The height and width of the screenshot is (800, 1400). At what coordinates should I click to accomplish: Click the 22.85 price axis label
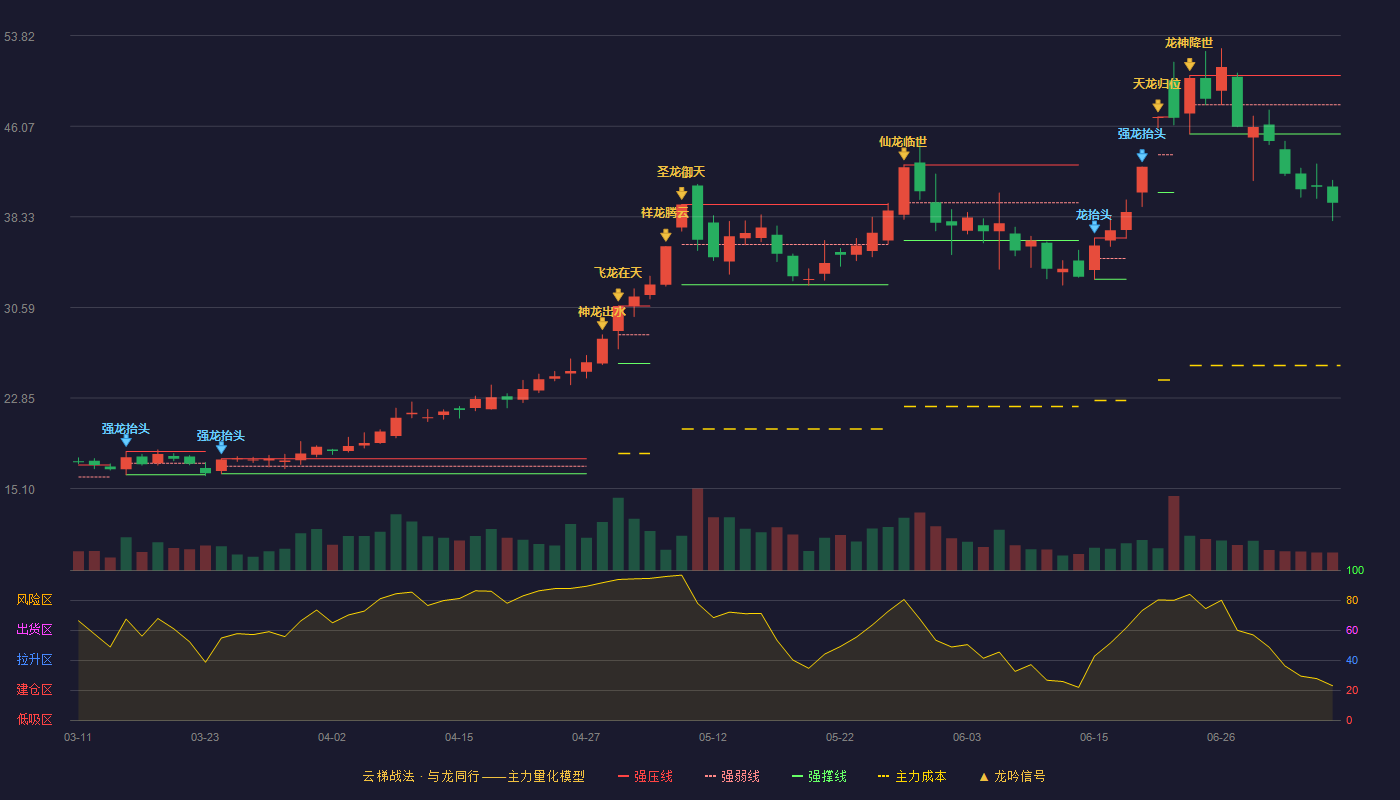click(20, 399)
